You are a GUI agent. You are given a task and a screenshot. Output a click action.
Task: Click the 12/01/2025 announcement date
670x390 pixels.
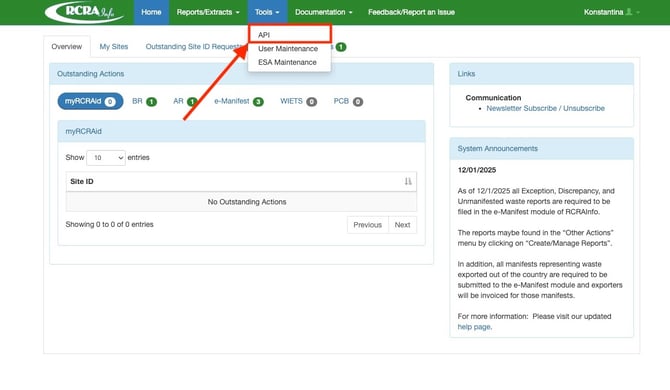tap(477, 170)
